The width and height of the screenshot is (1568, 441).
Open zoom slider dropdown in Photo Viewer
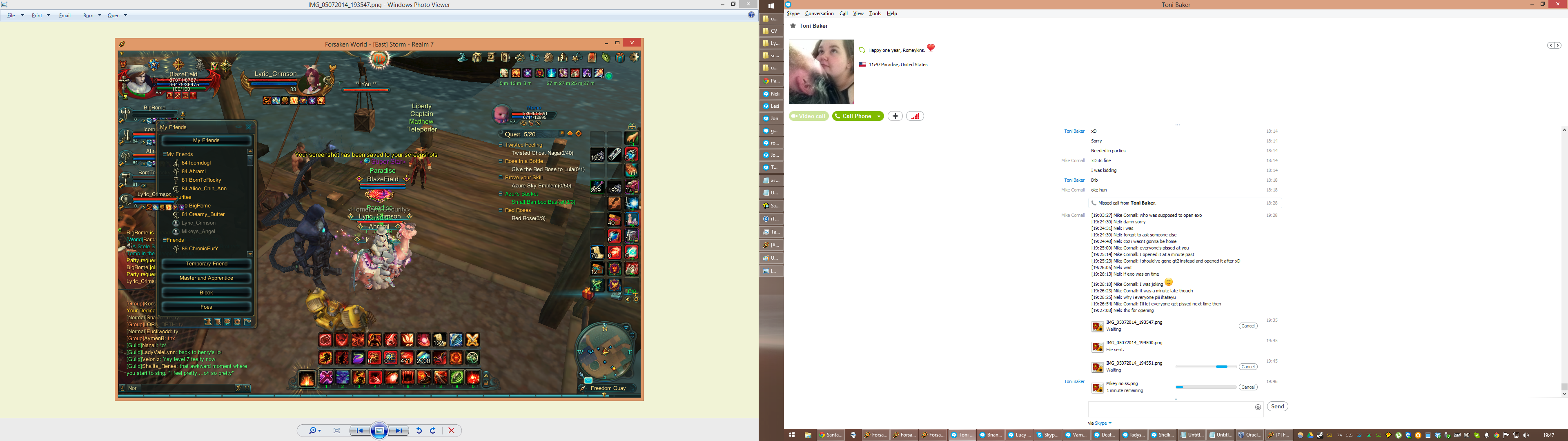[314, 431]
